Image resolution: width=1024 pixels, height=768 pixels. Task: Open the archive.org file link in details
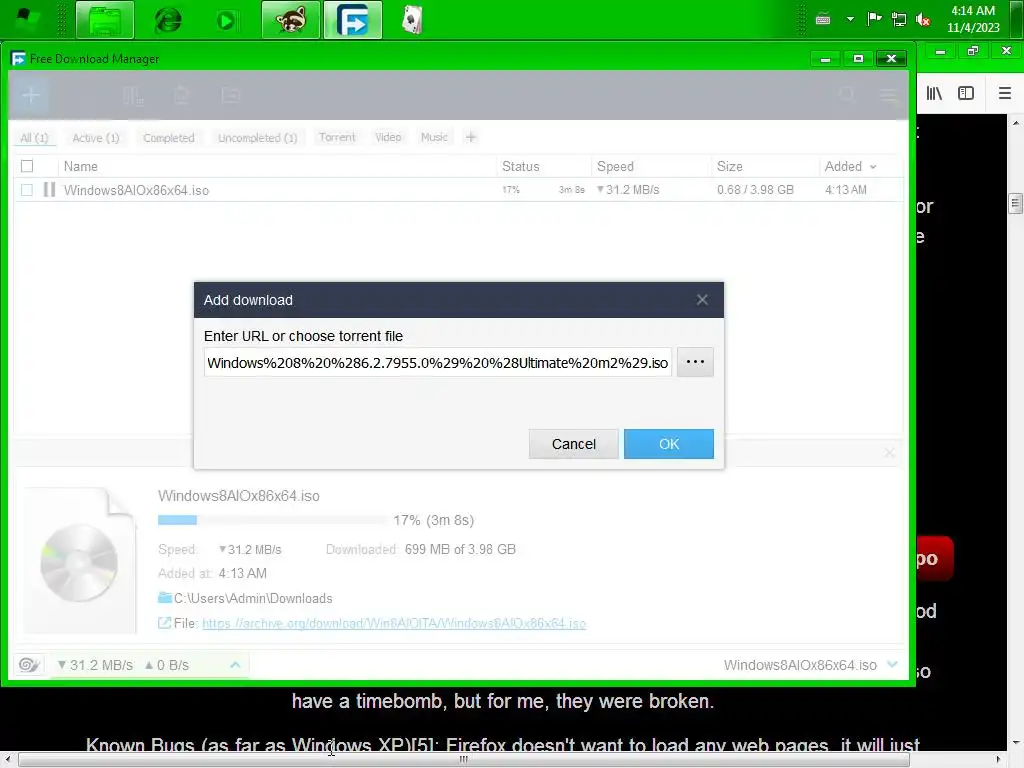click(394, 623)
